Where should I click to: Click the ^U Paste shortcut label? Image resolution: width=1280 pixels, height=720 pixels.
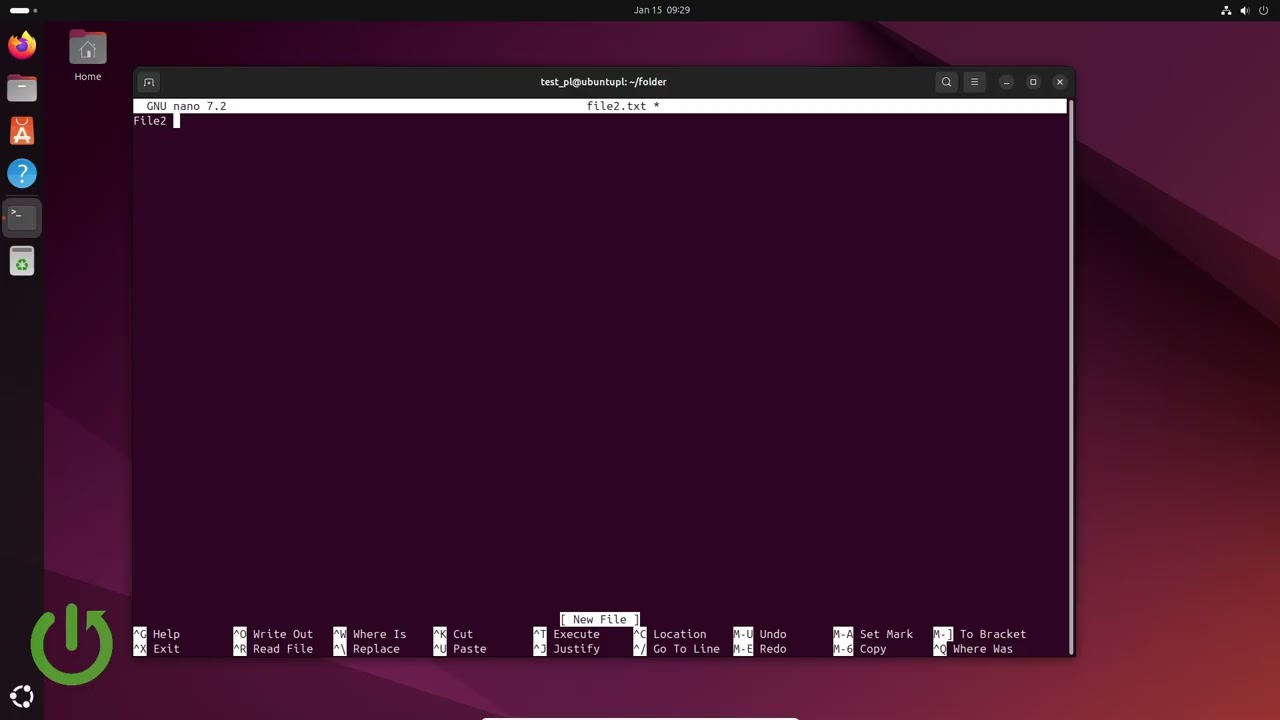coord(460,649)
